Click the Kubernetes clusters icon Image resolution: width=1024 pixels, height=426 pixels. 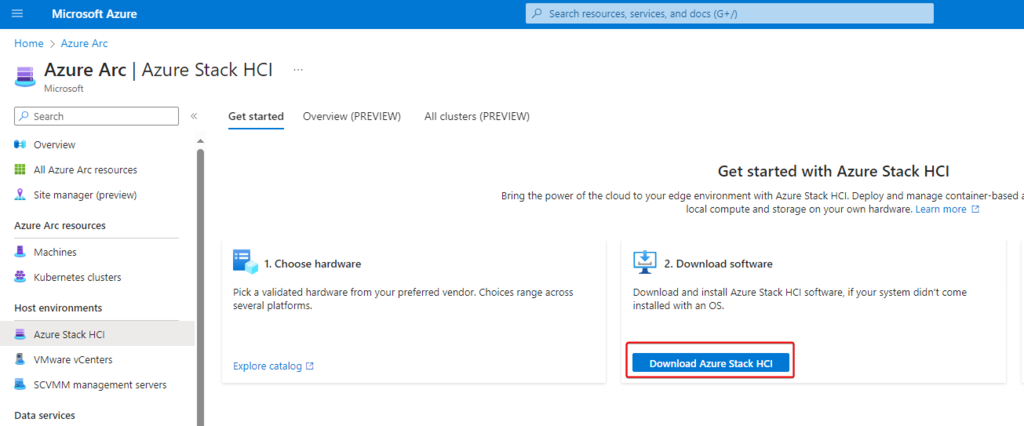20,277
